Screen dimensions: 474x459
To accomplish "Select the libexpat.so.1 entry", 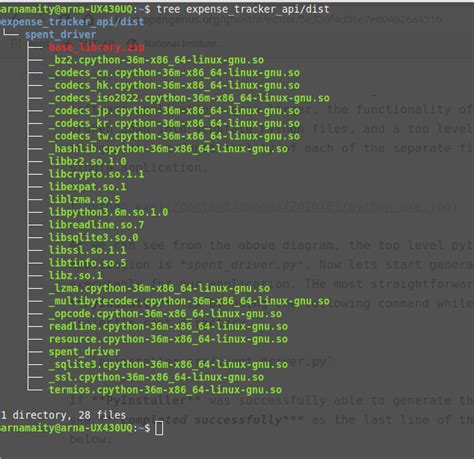I will [x=87, y=187].
